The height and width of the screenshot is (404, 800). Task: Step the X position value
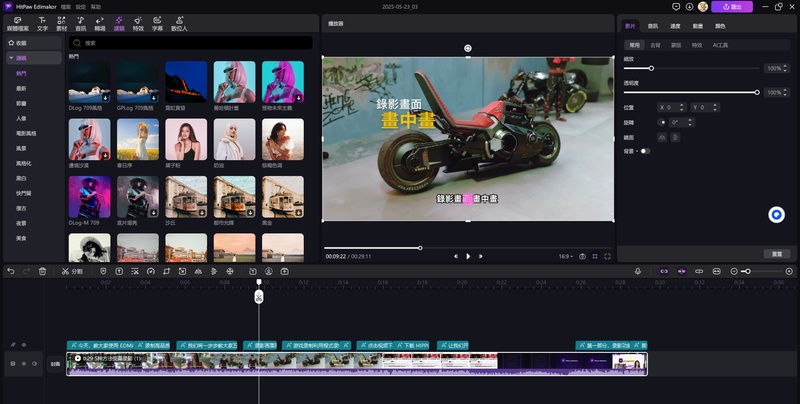click(x=681, y=107)
